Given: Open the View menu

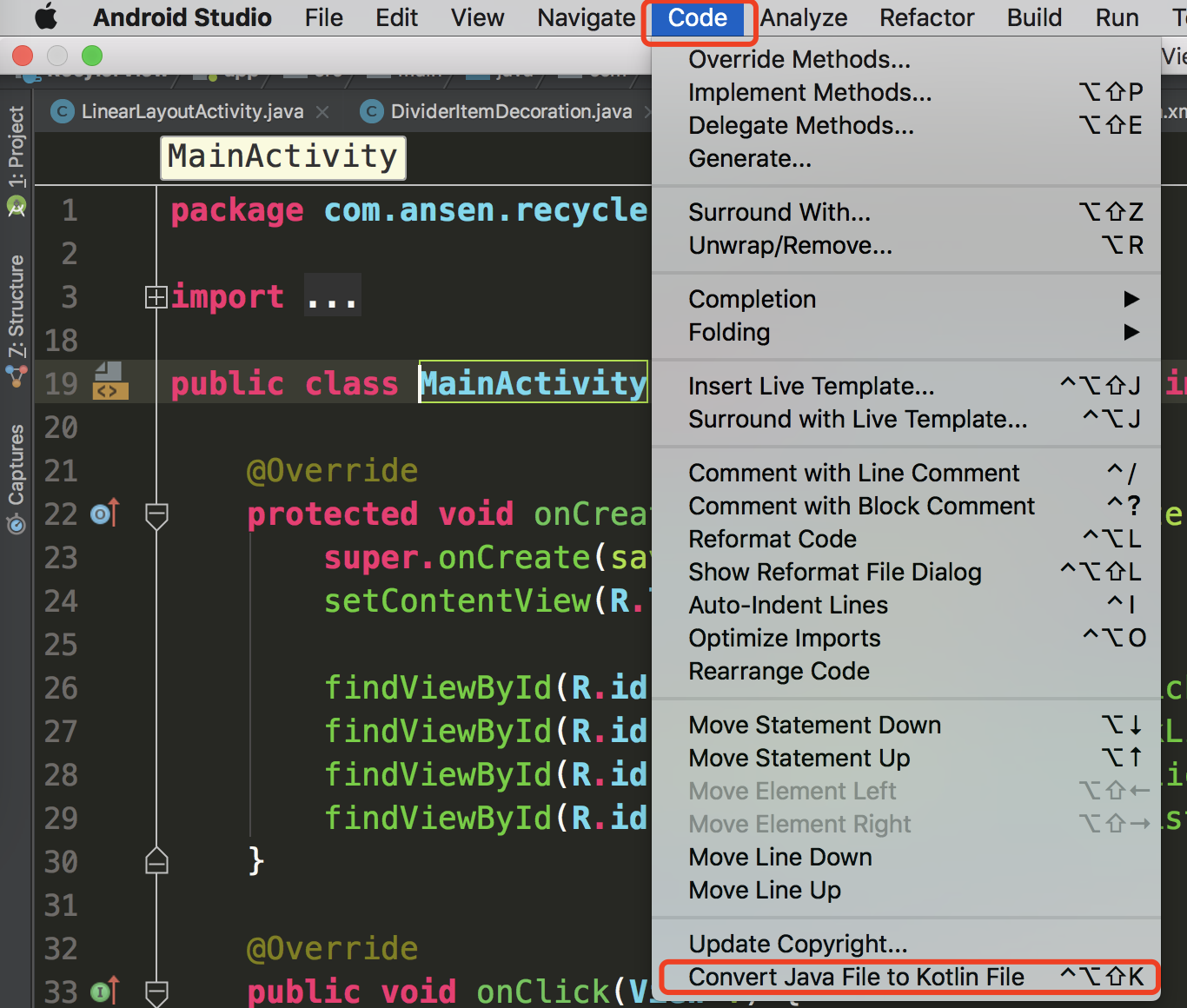Looking at the screenshot, I should coord(477,17).
